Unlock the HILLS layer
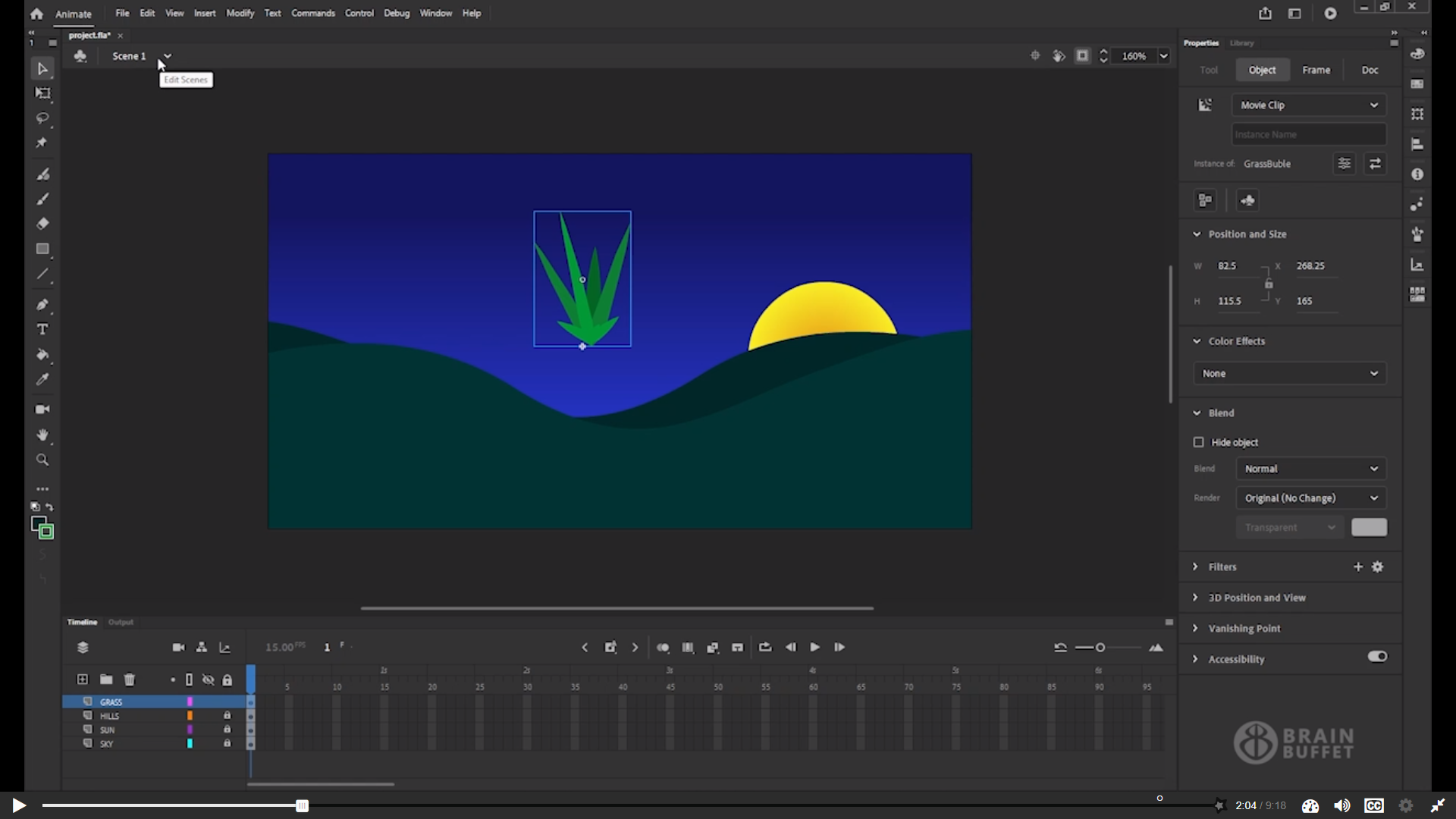The width and height of the screenshot is (1456, 819). (x=227, y=715)
